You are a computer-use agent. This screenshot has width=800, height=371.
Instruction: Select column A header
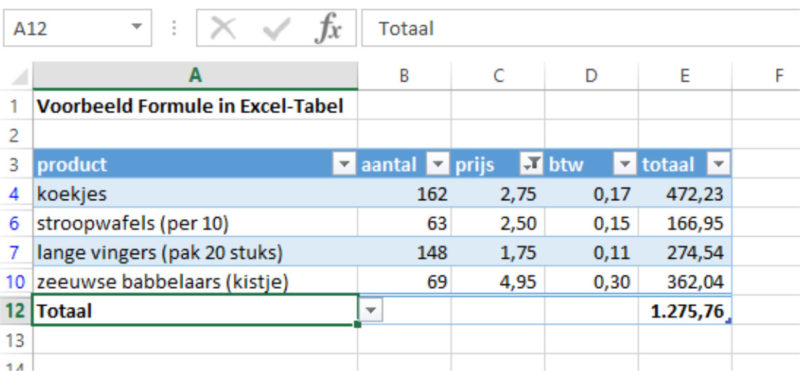tap(195, 76)
